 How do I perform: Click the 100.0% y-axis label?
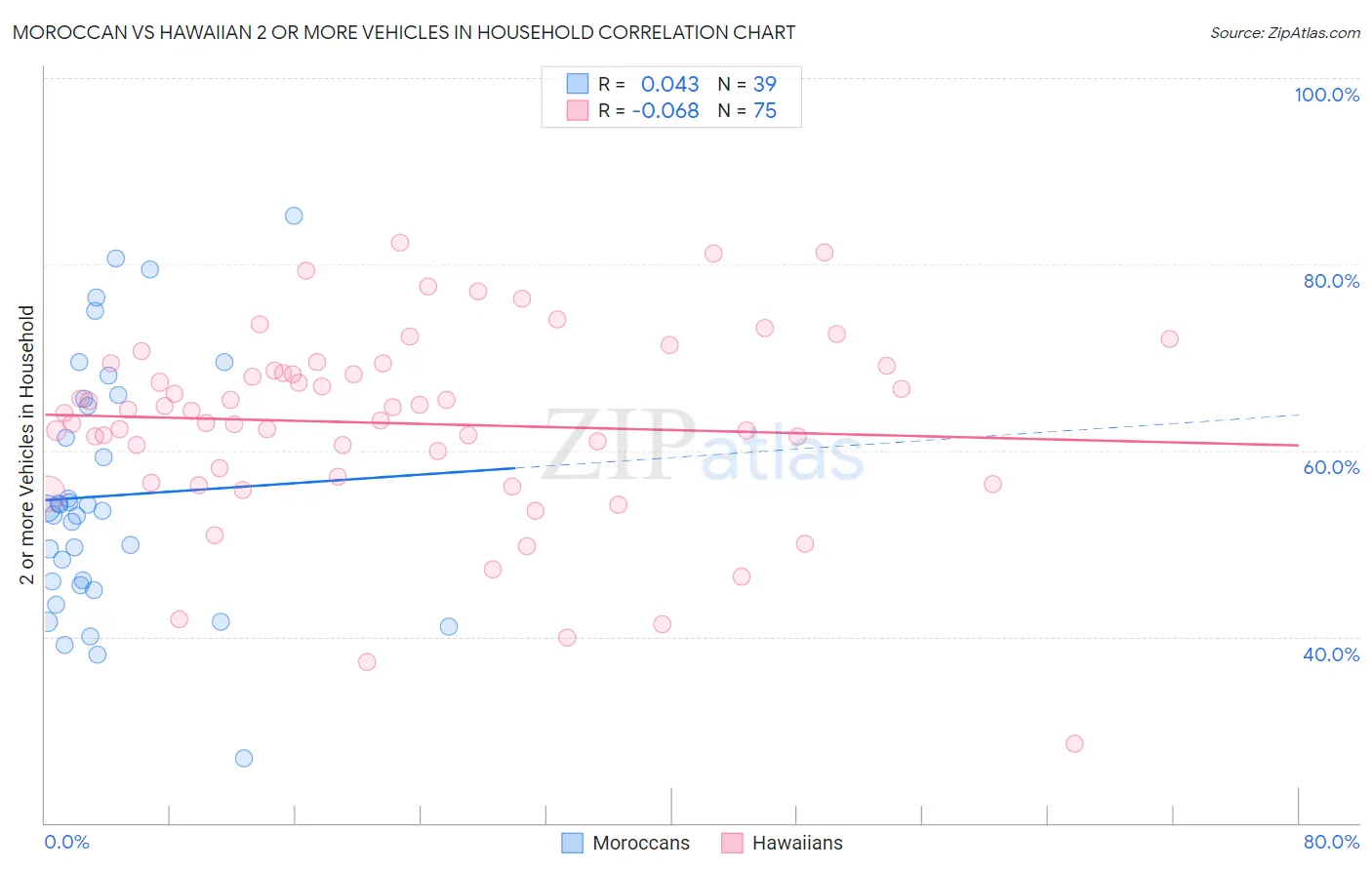click(x=1326, y=95)
